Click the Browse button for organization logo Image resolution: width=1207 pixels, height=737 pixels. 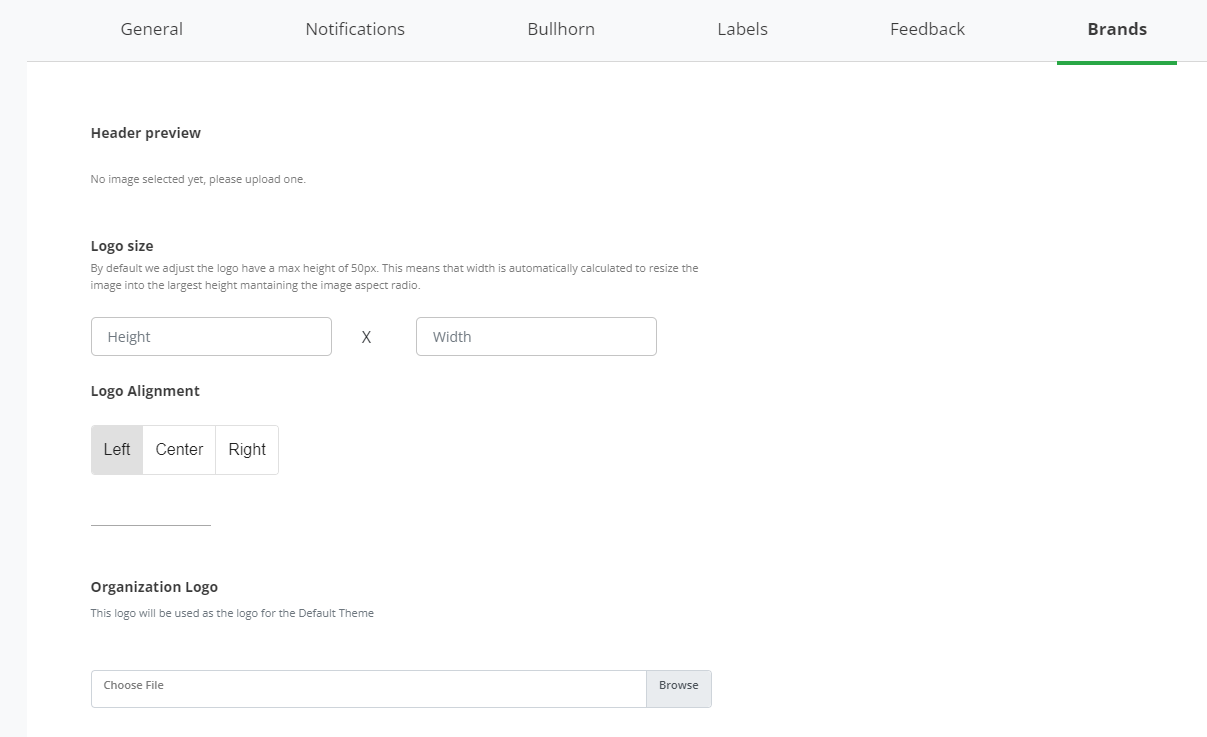tap(679, 689)
